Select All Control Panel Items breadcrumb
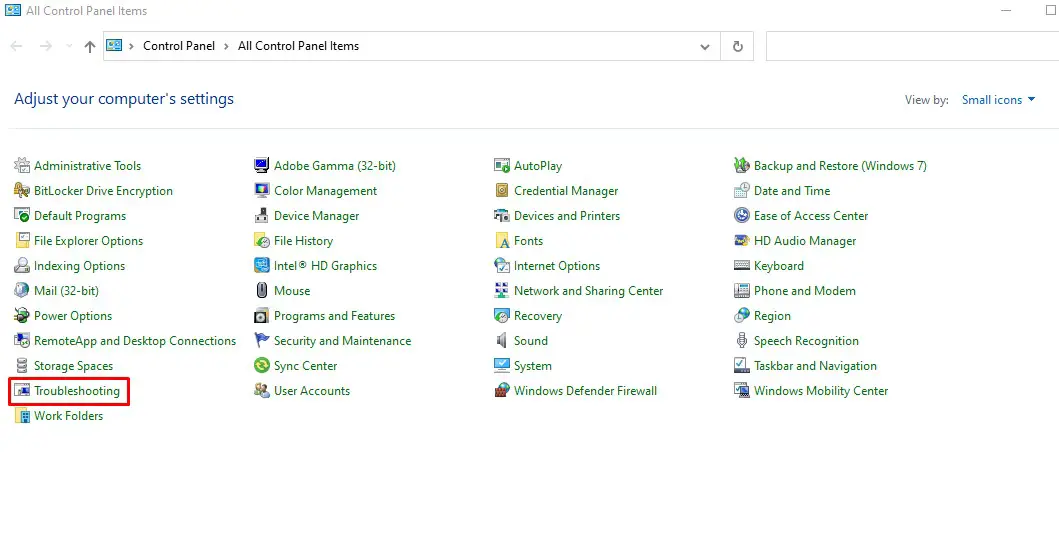Viewport: 1059px width, 540px height. [298, 46]
